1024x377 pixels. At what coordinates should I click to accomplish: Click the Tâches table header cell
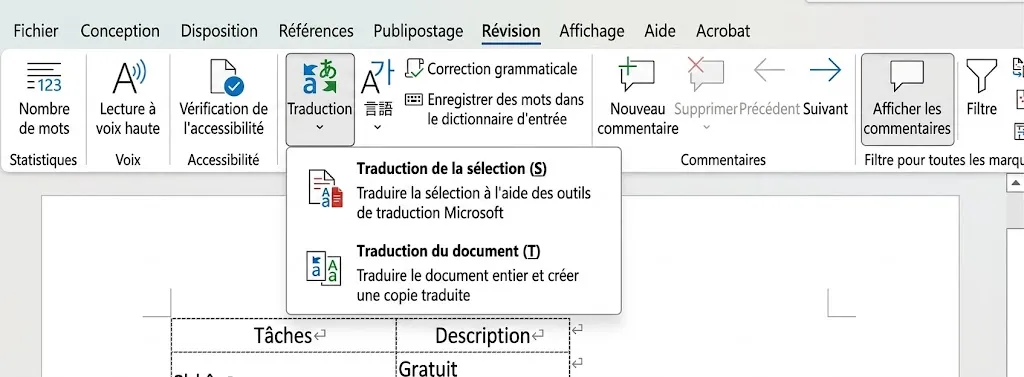pos(283,335)
